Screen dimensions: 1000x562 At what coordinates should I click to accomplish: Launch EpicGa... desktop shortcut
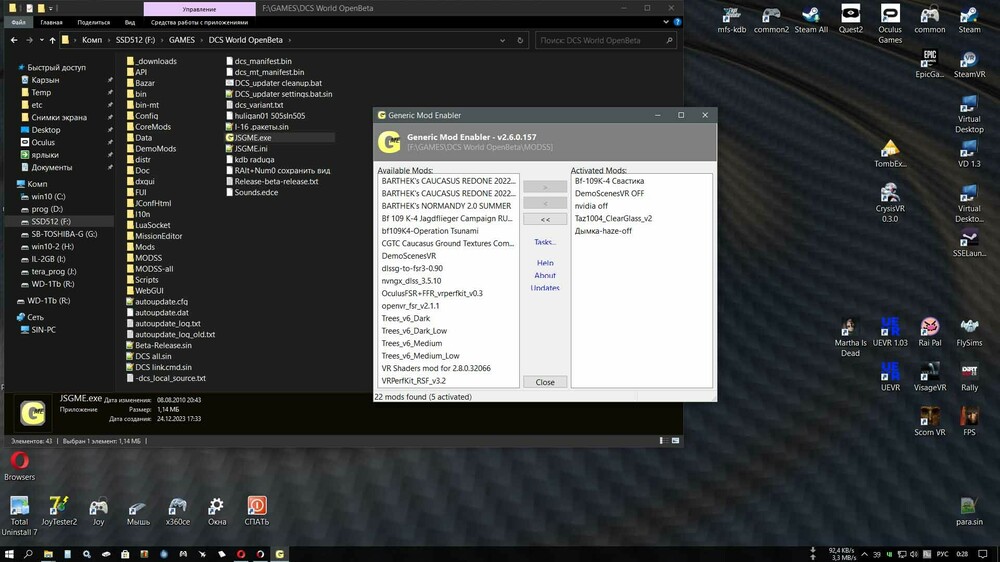(x=929, y=64)
